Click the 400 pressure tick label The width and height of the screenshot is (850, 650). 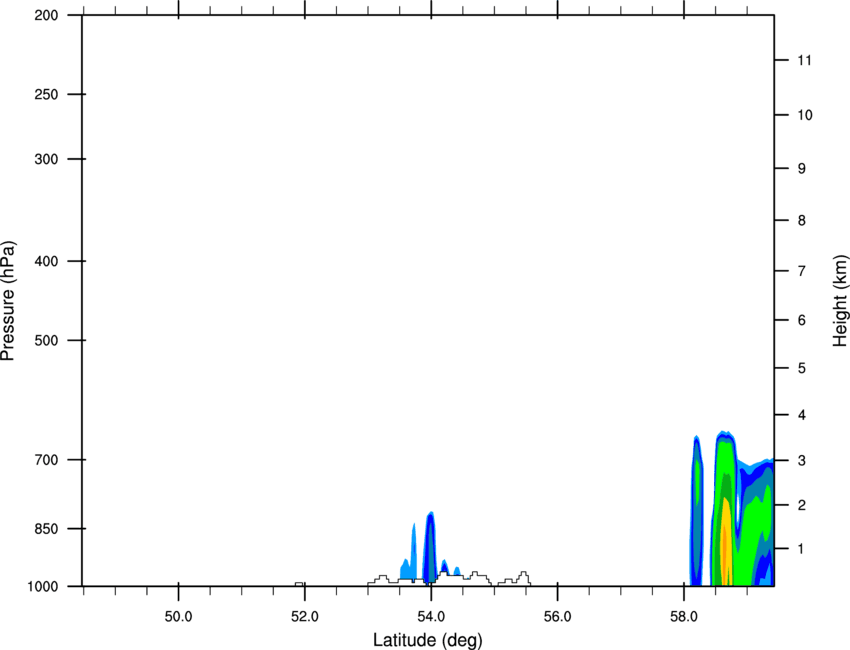pos(46,261)
